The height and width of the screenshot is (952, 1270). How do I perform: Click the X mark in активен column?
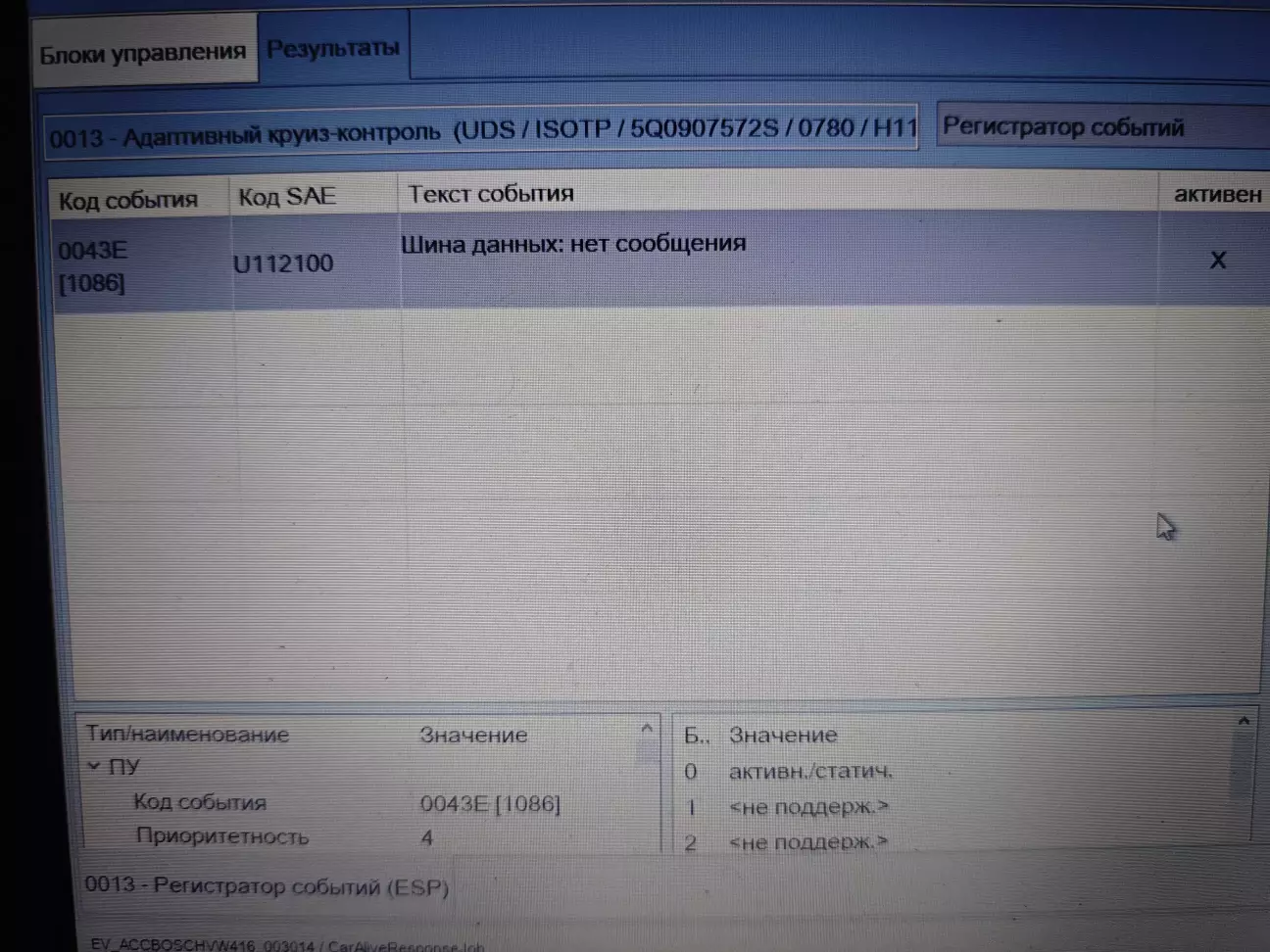tap(1217, 260)
